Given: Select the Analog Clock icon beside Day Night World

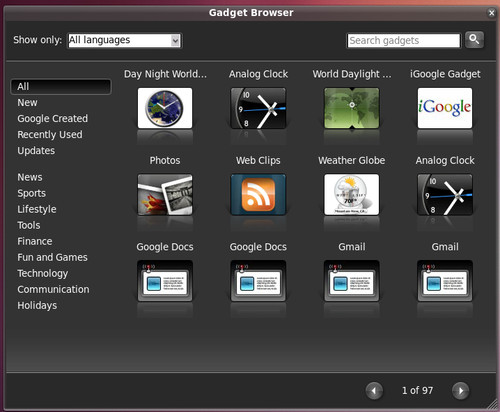Looking at the screenshot, I should coord(258,108).
